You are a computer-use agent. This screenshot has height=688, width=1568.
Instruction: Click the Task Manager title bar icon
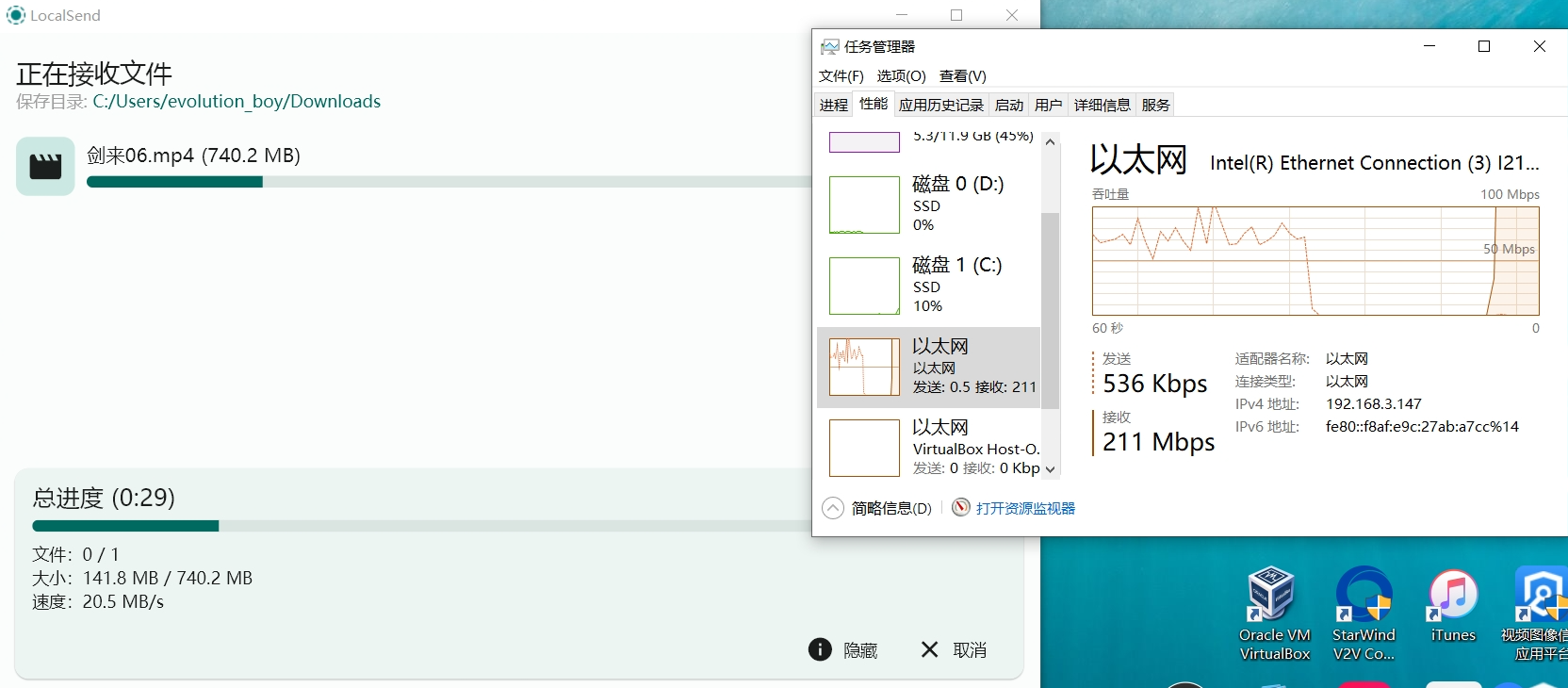coord(829,46)
